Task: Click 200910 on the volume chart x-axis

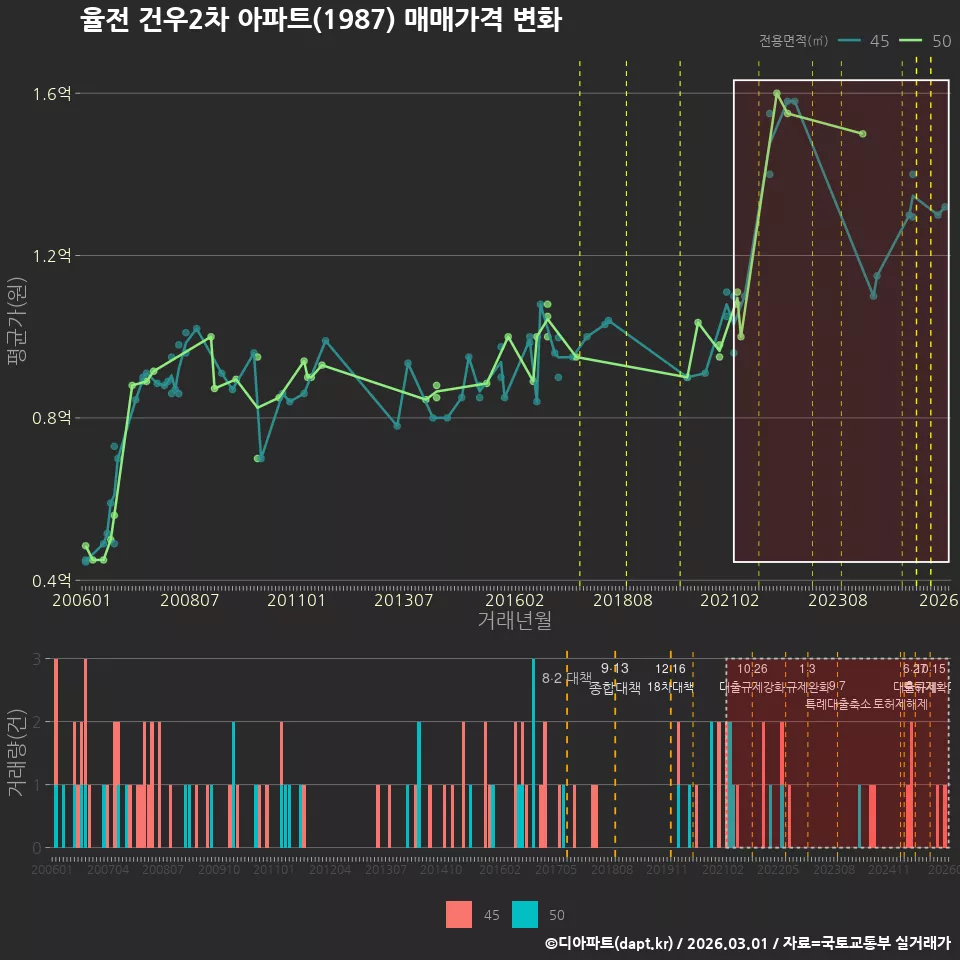Action: coord(219,869)
